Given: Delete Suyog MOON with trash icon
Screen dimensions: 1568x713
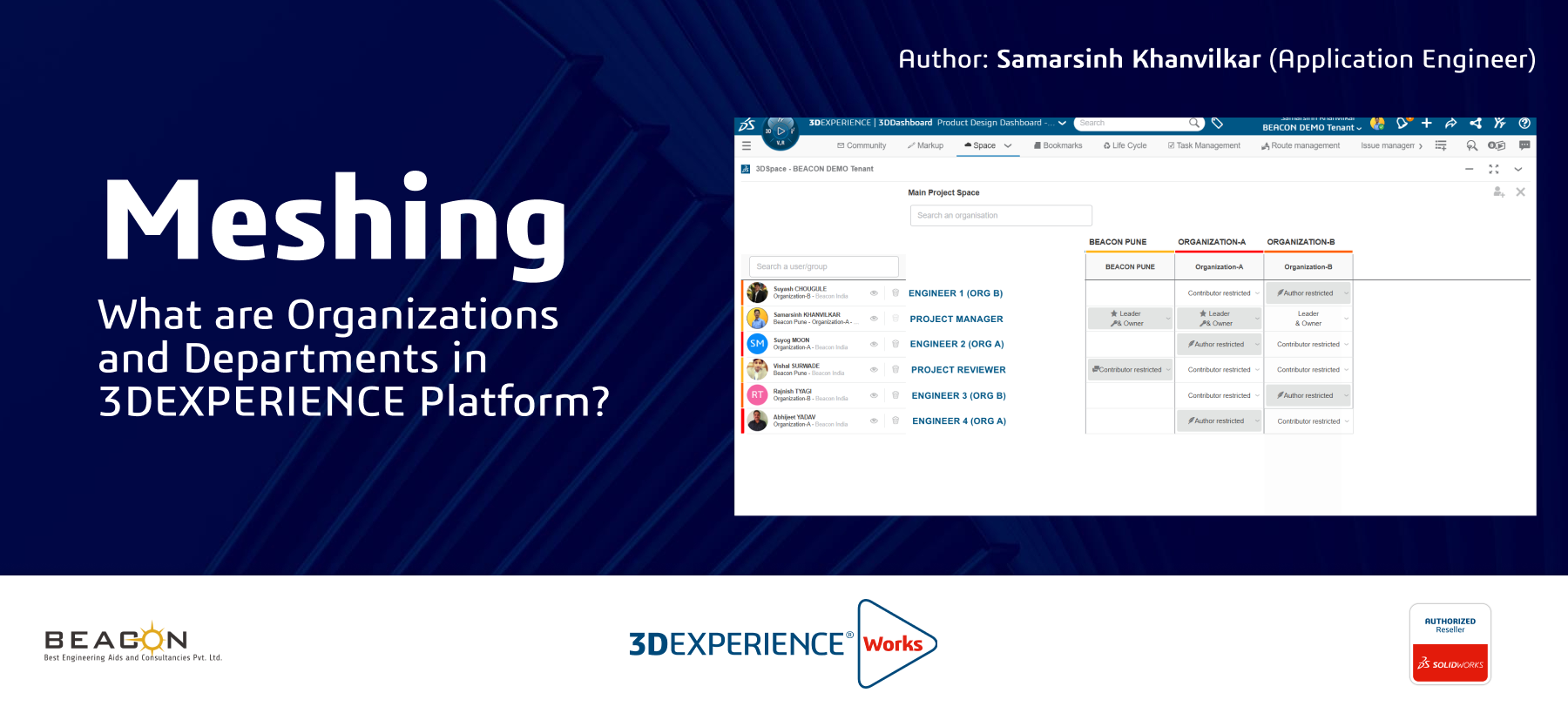Looking at the screenshot, I should 896,344.
